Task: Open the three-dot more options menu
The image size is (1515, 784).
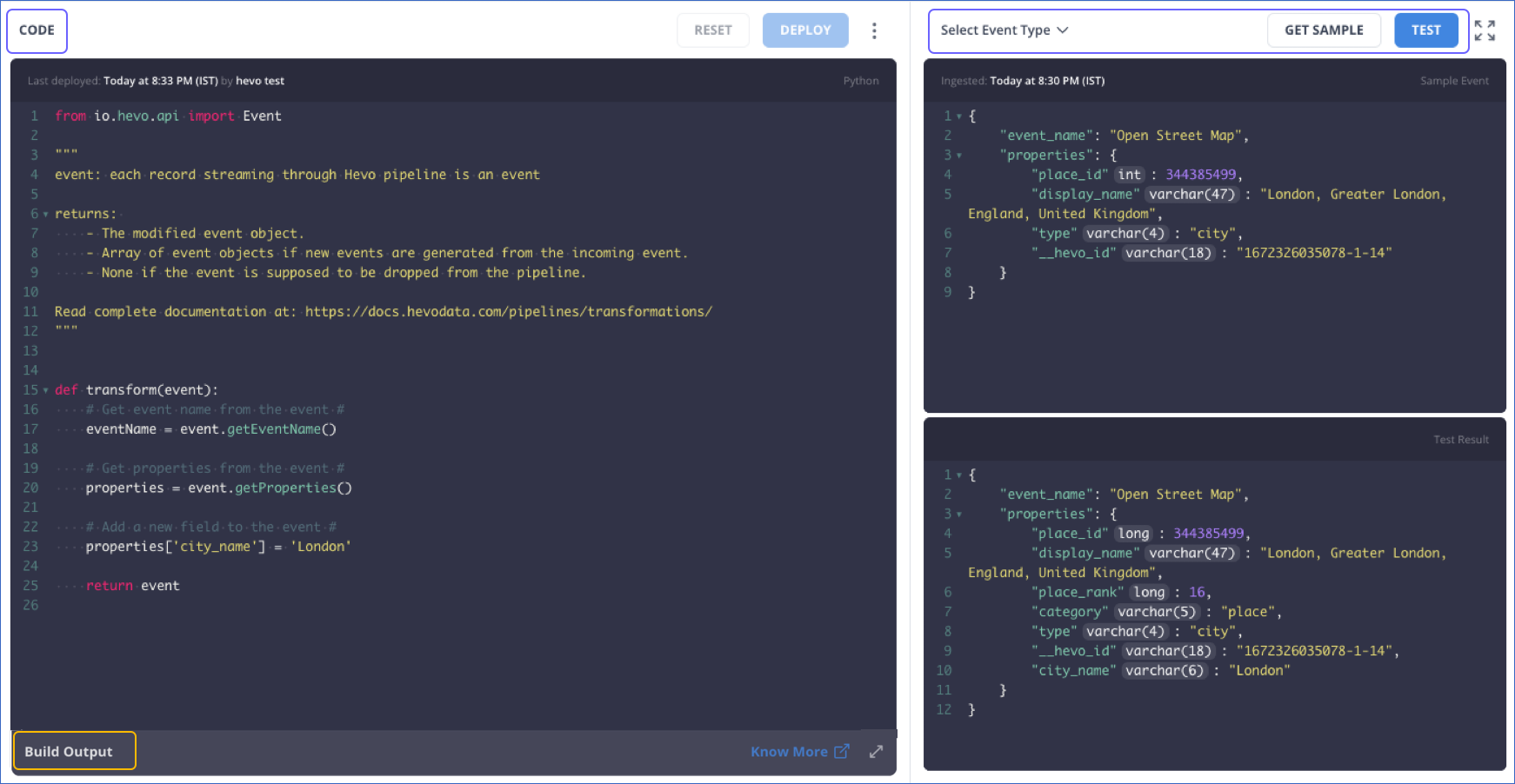Action: 874,30
